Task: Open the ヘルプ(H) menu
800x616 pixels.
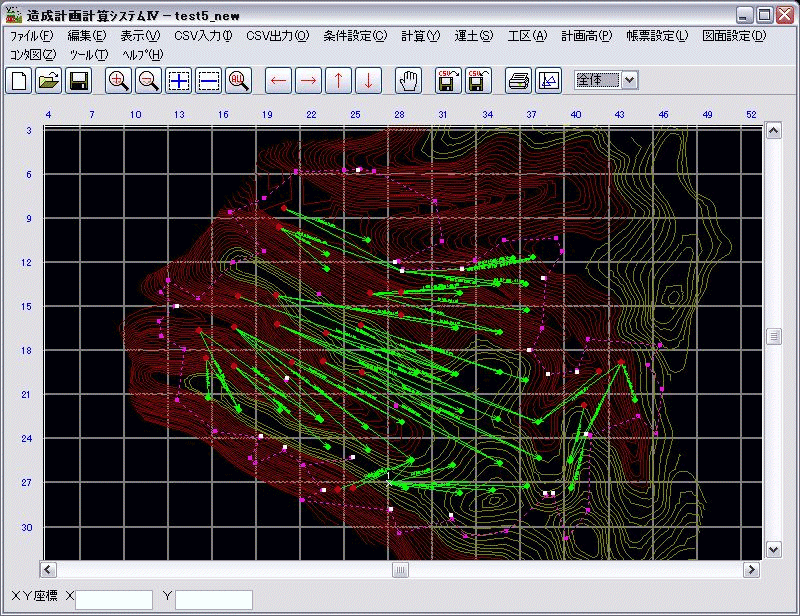Action: (142, 54)
